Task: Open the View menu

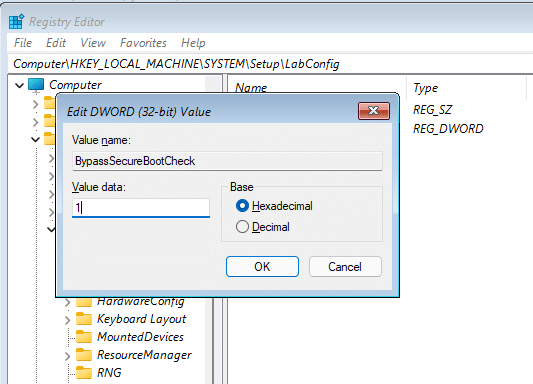Action: (93, 43)
